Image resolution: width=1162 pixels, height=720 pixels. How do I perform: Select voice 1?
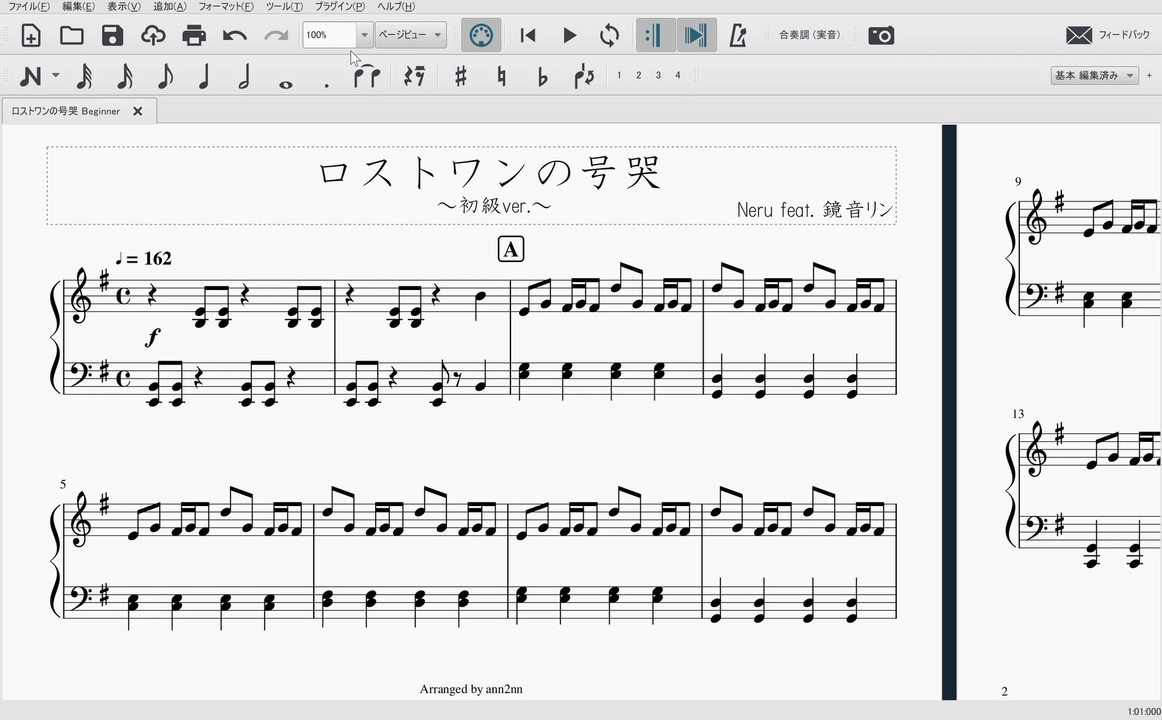point(619,76)
